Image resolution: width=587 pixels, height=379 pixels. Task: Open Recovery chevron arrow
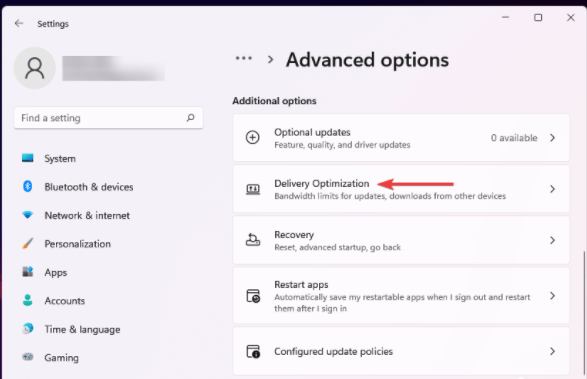553,240
